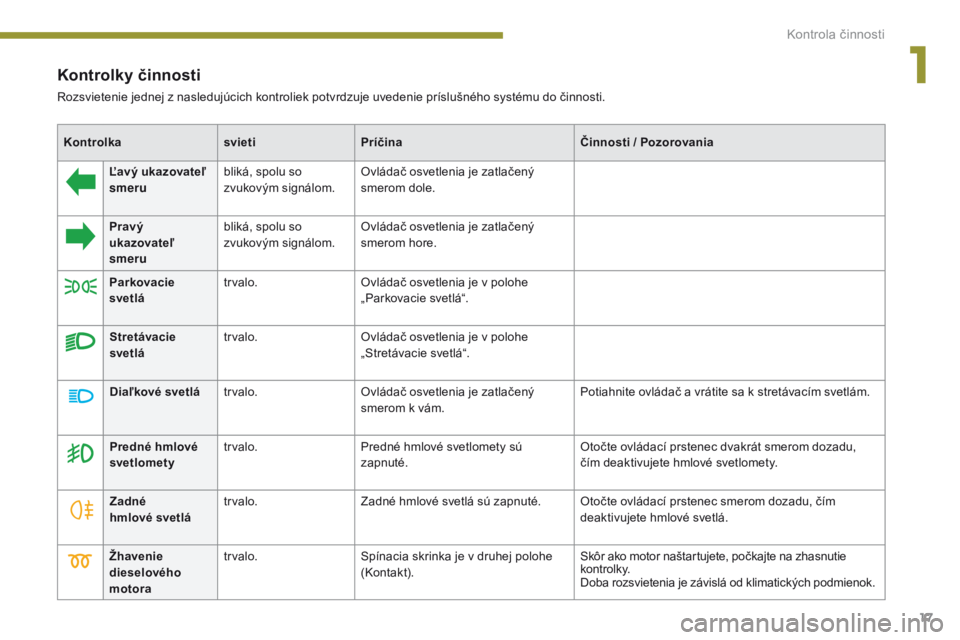Image resolution: width=960 pixels, height=640 pixels.
Task: Click 'Skôr ako motor naštartujete' note text
Action: pos(728,569)
